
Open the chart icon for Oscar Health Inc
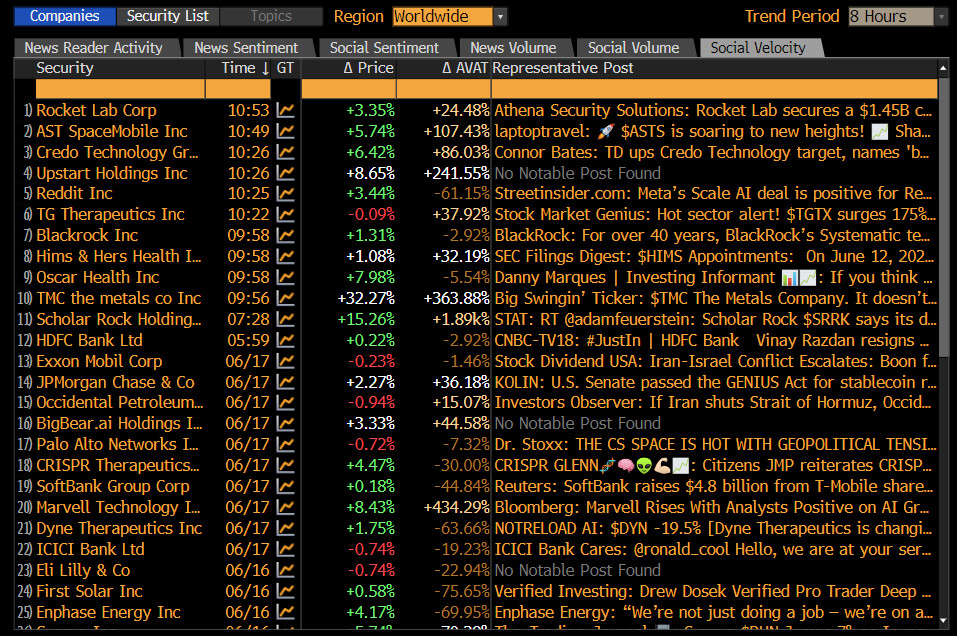285,277
